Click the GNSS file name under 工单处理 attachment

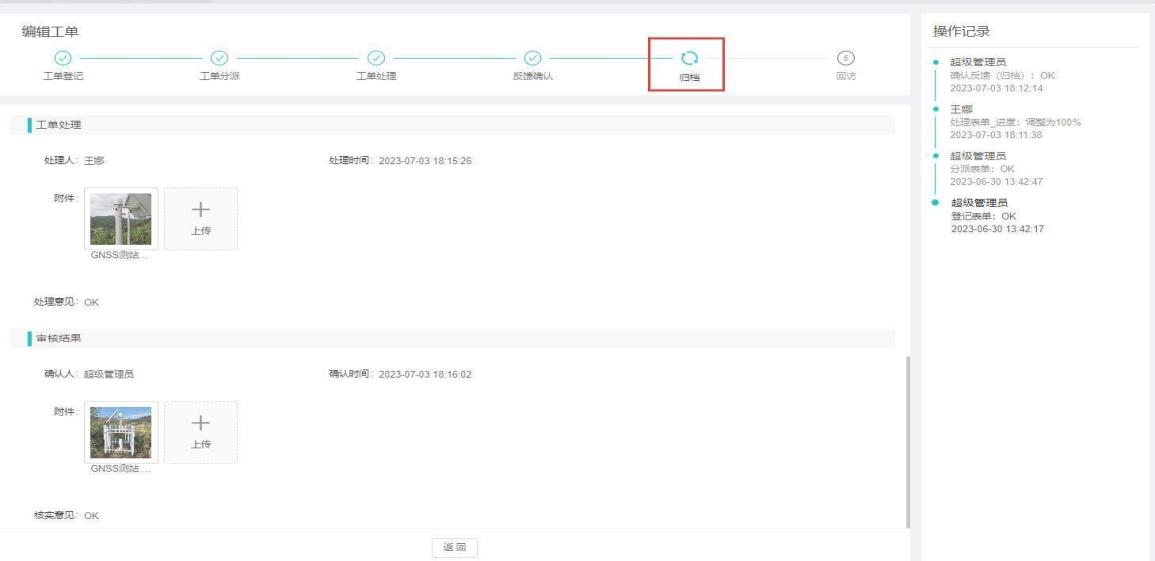pos(120,255)
